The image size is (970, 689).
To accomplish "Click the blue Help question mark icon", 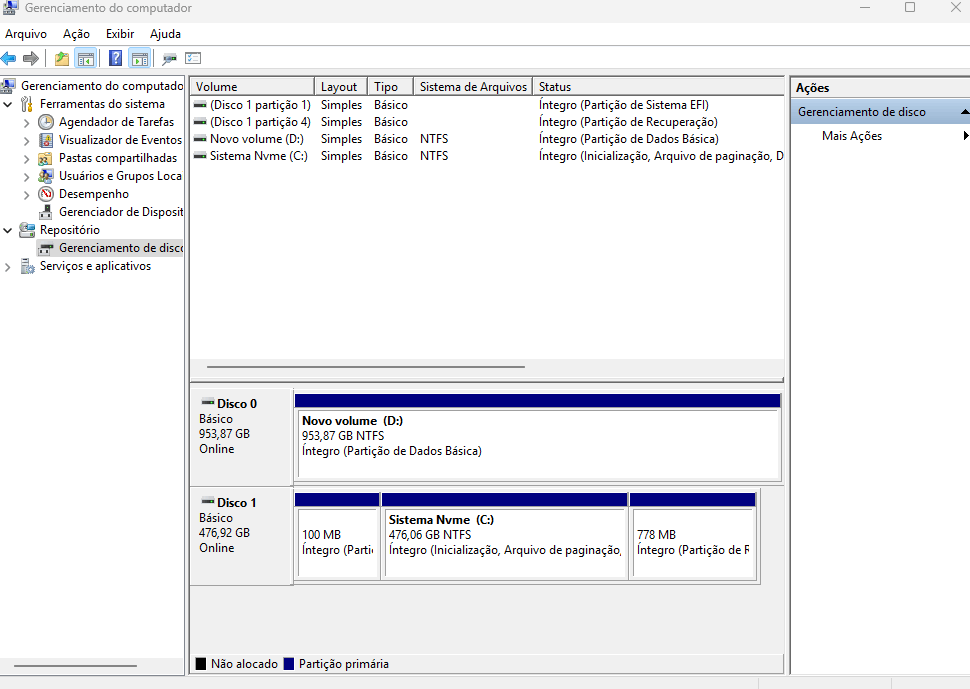I will pos(115,59).
